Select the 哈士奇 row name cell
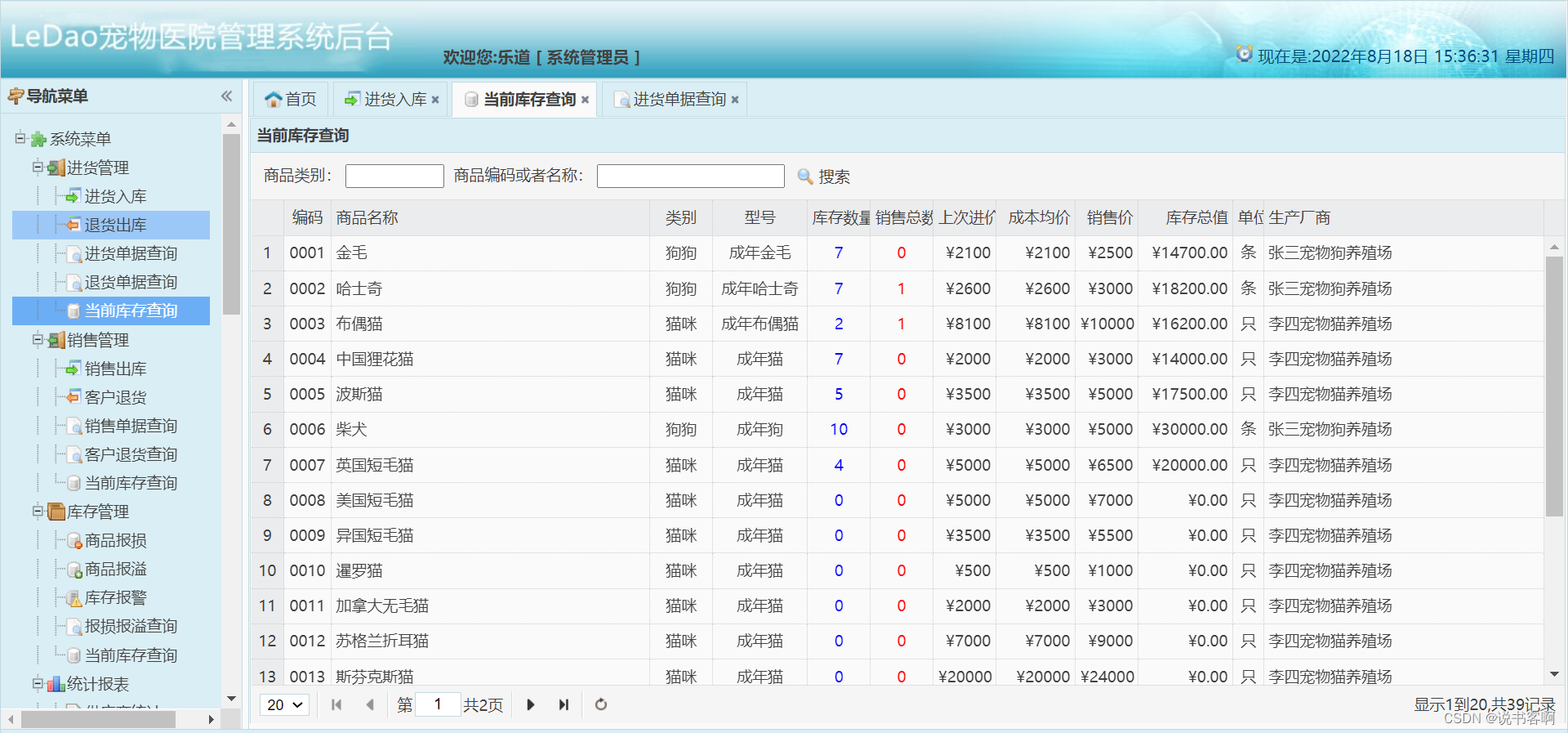Viewport: 1568px width, 733px height. point(490,288)
